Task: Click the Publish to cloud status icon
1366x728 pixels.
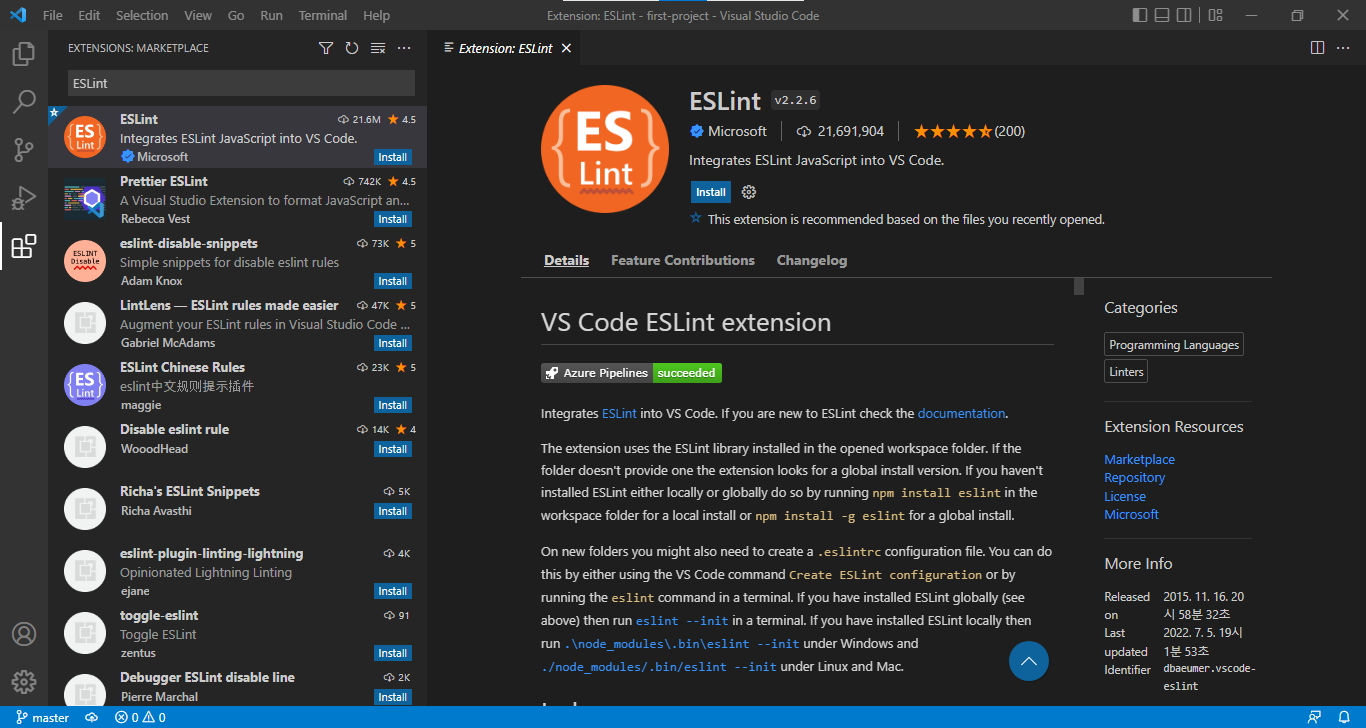Action: (91, 718)
